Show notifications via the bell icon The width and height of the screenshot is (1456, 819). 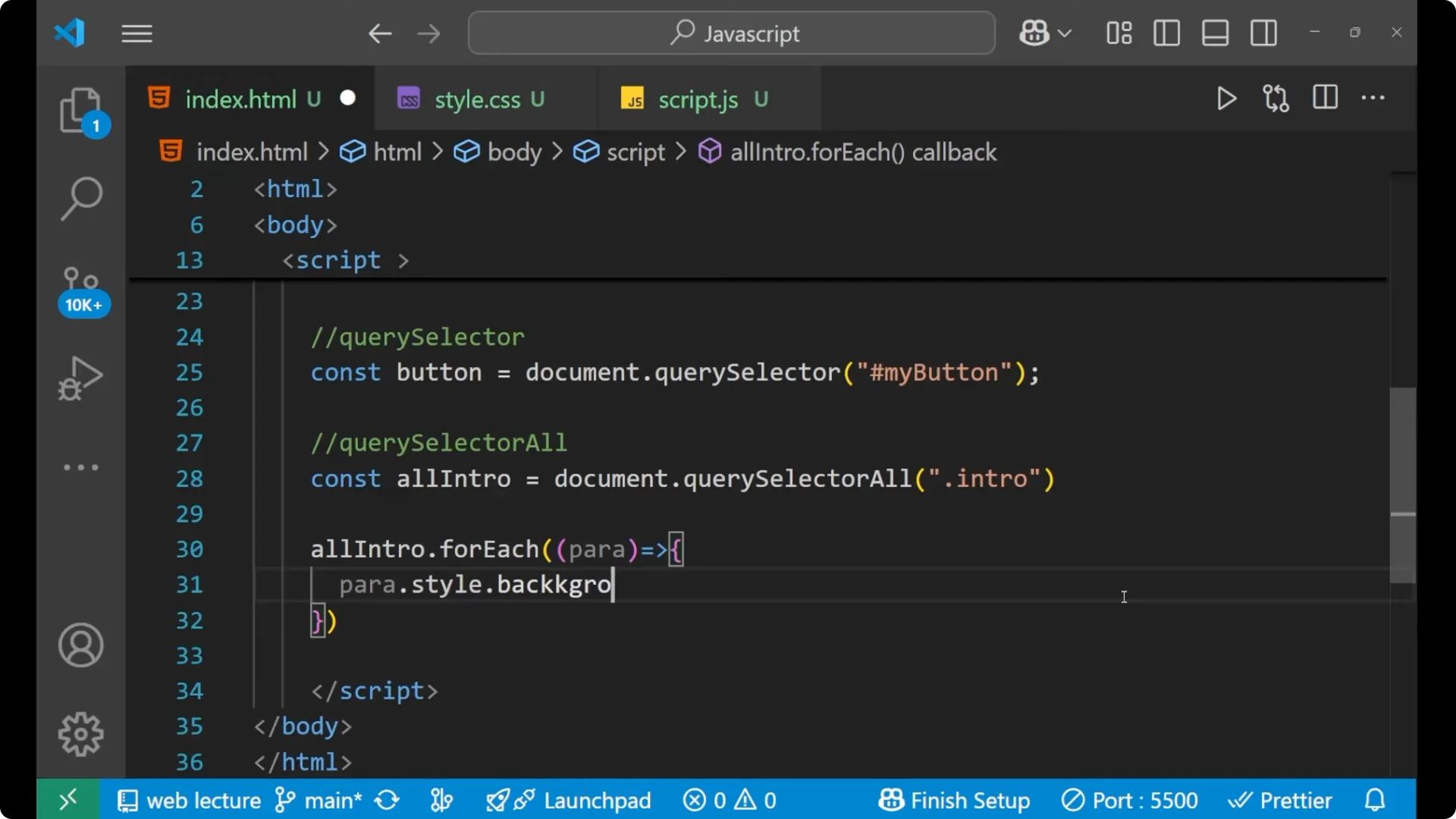1375,799
